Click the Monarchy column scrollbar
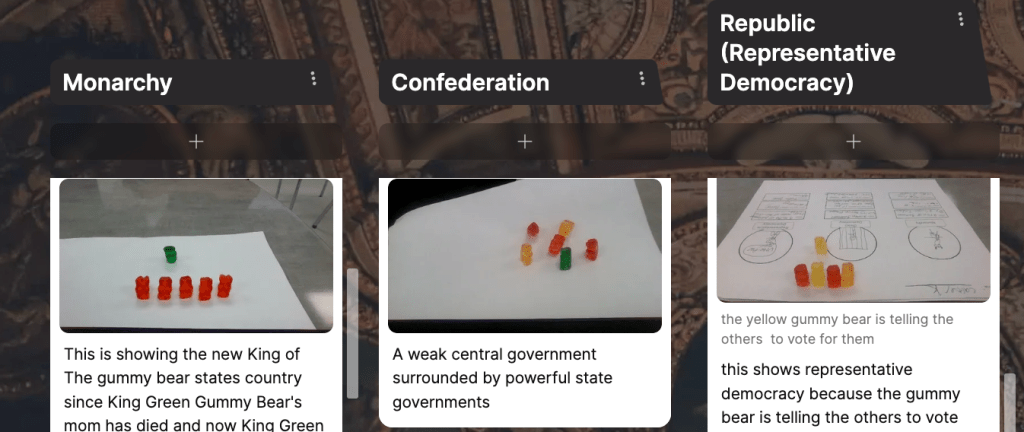The width and height of the screenshot is (1024, 432). point(353,333)
